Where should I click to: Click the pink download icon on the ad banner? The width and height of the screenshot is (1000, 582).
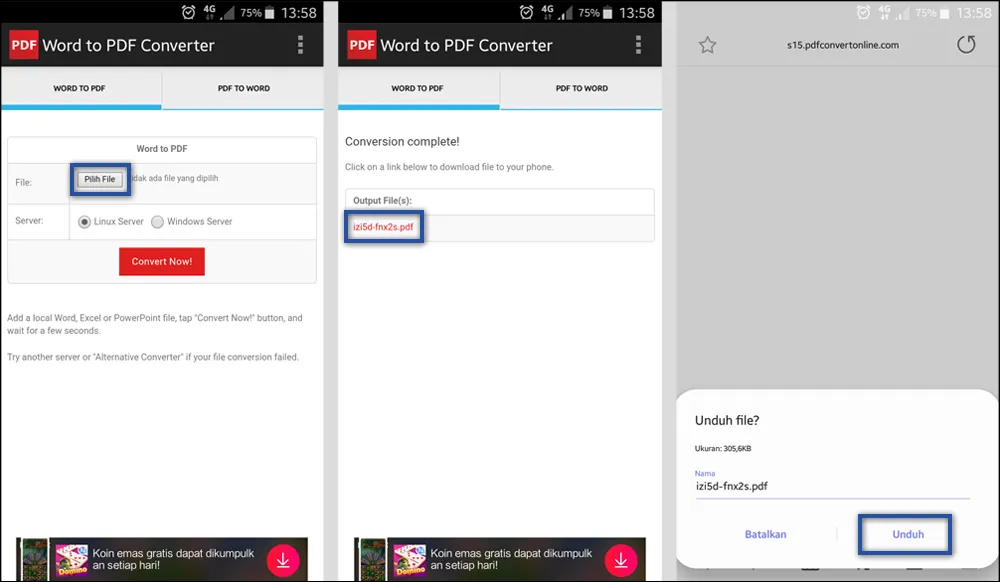click(284, 560)
